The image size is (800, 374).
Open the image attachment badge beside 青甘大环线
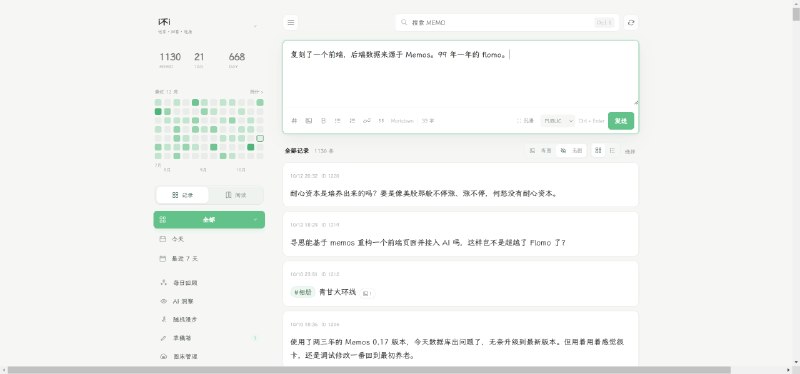(367, 293)
